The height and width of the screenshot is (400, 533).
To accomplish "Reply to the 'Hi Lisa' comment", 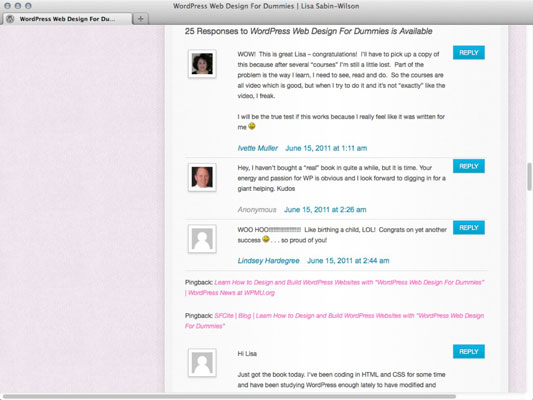I will point(469,351).
